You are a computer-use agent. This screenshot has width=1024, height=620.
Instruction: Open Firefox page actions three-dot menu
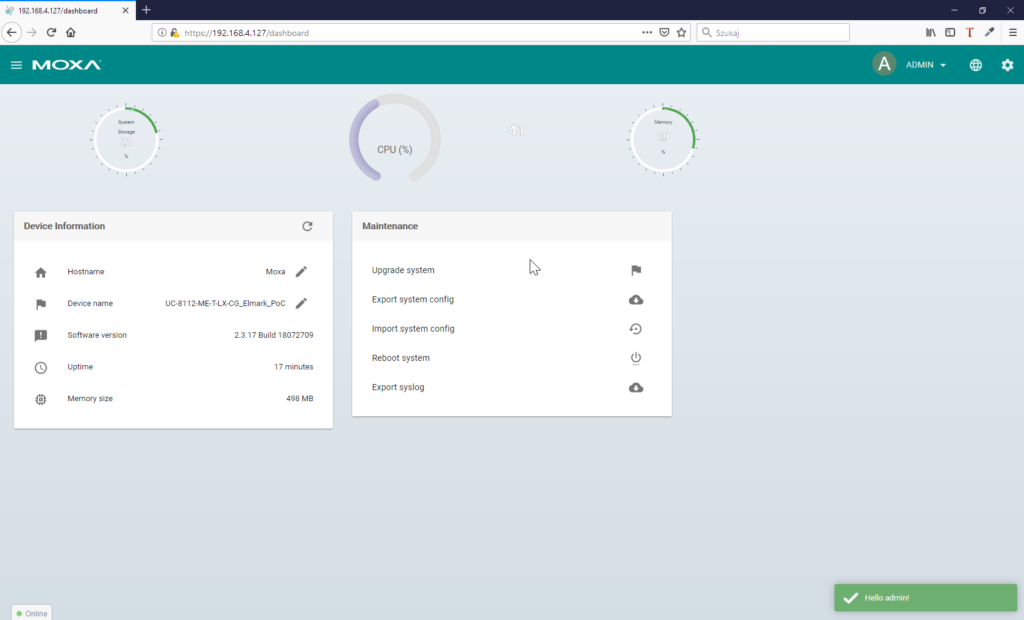coord(647,32)
